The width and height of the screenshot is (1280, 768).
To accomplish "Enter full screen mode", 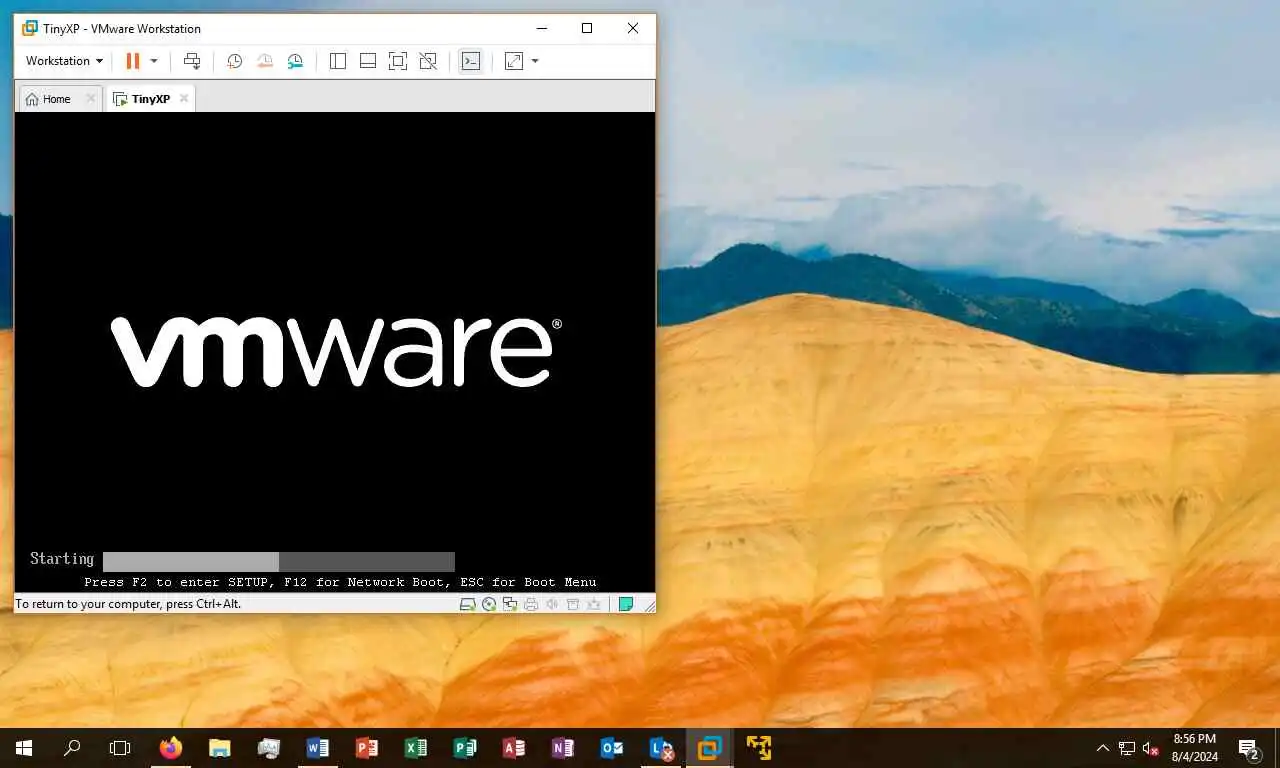I will (398, 61).
